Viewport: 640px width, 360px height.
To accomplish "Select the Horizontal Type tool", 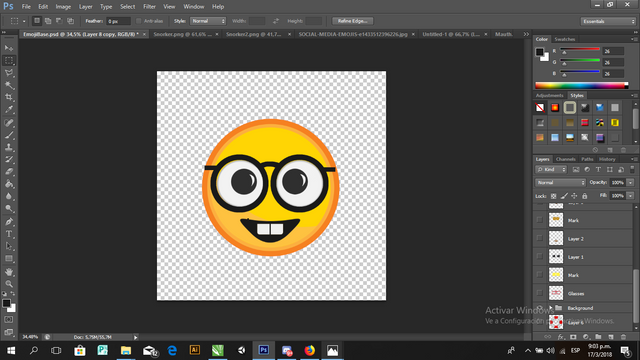I will (9, 234).
